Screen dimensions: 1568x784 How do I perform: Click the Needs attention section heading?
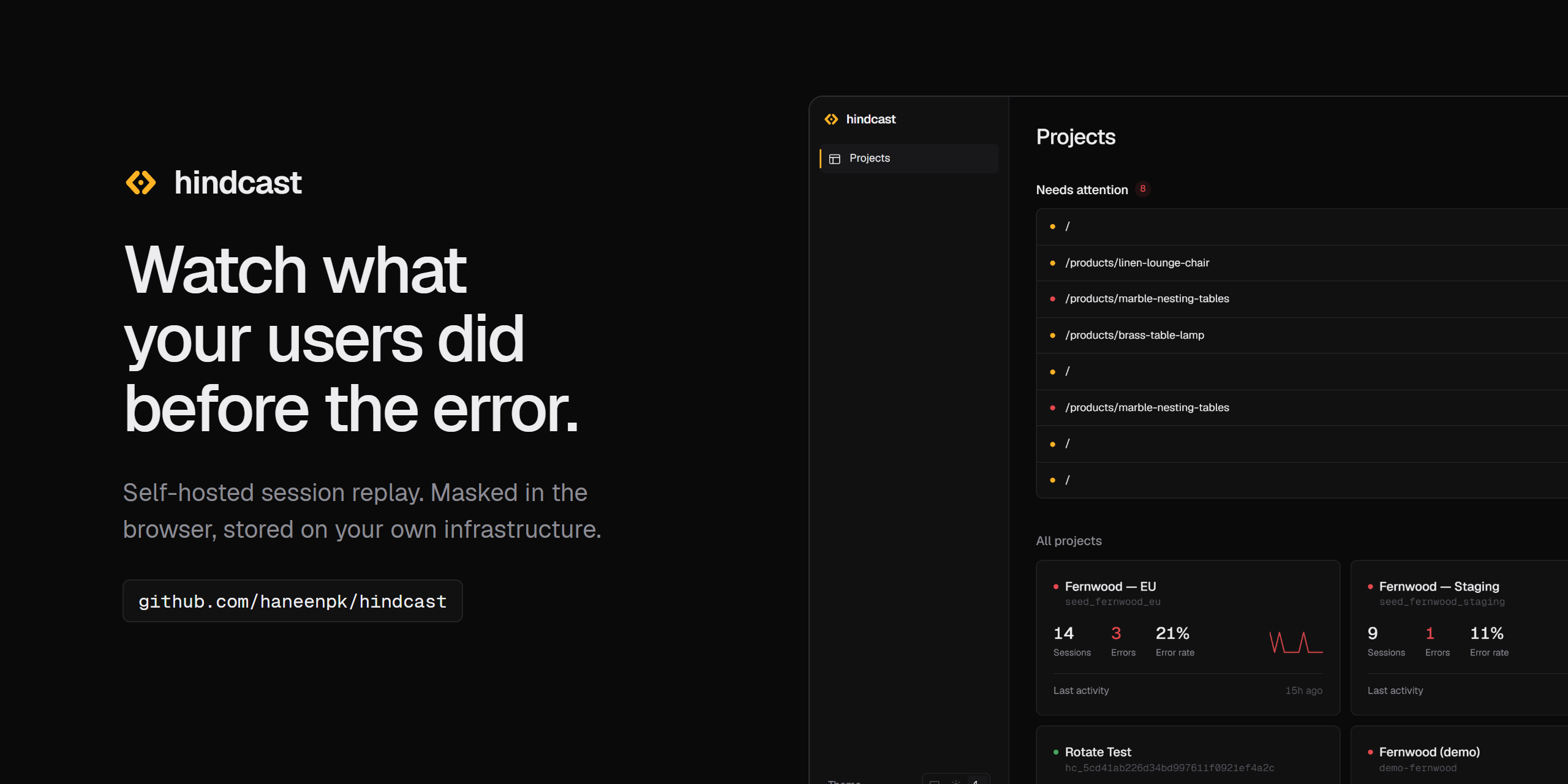click(1082, 190)
